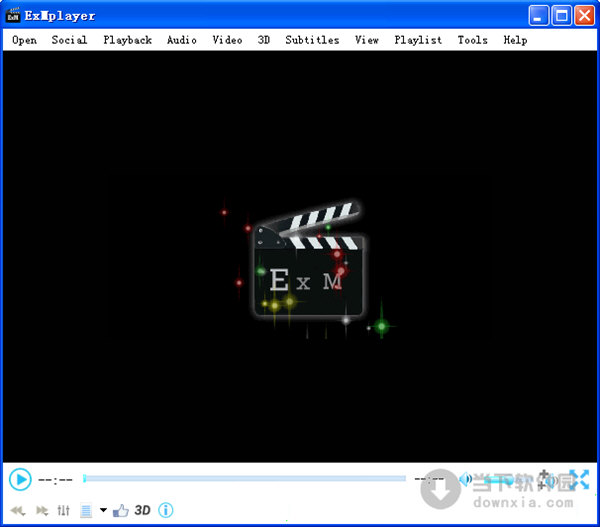
Task: Click the round Play button
Action: pos(20,479)
